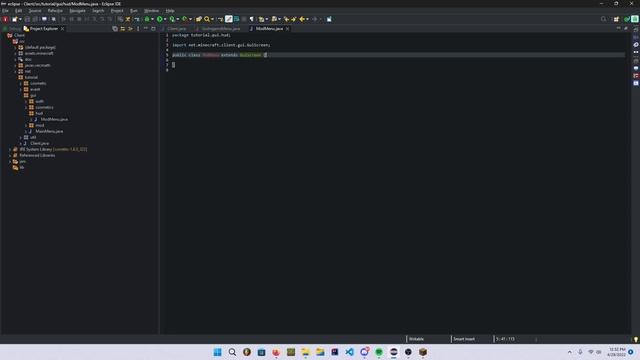The height and width of the screenshot is (360, 640).
Task: Close the ModMenu.java editor tab
Action: click(x=287, y=29)
